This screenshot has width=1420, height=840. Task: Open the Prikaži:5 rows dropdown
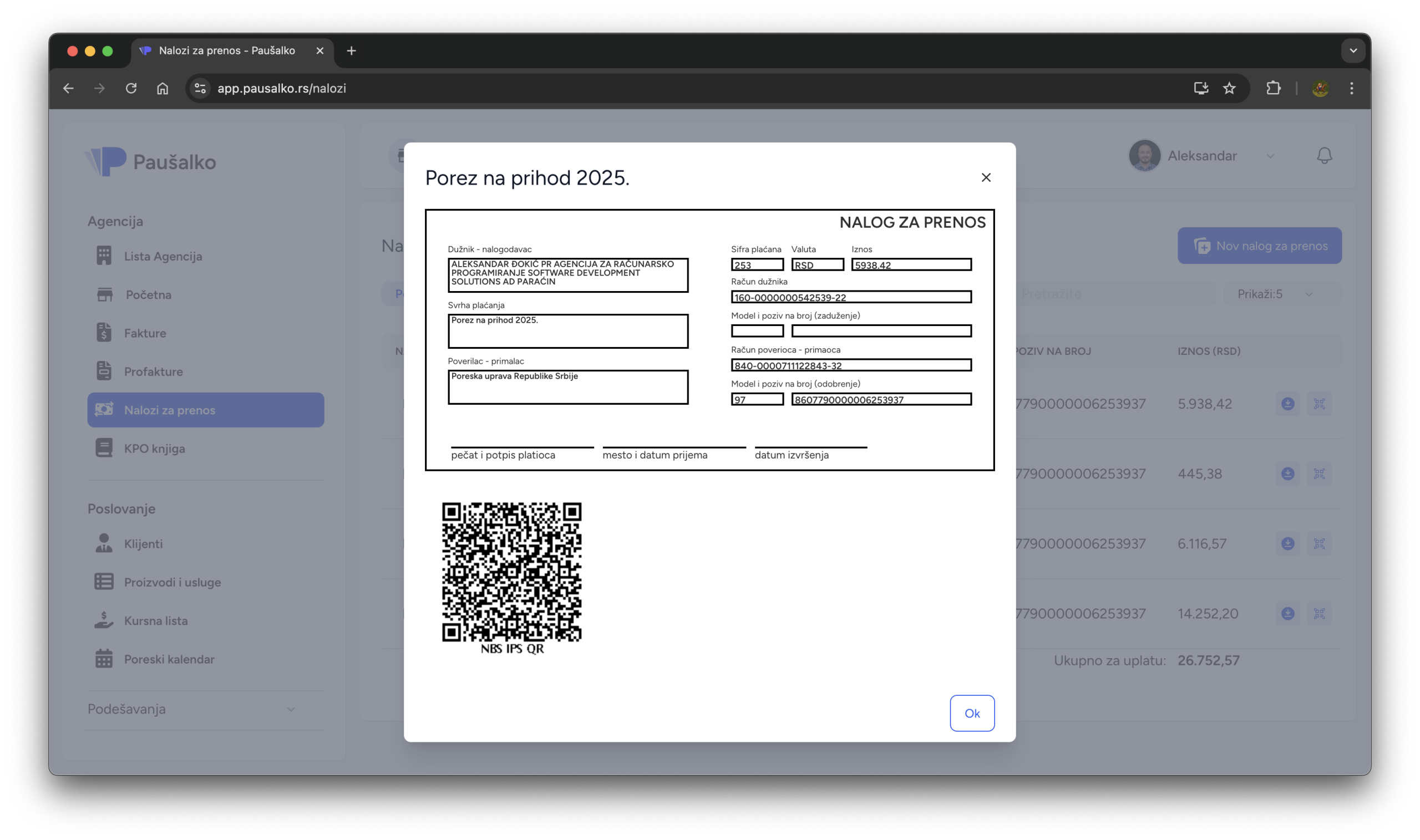click(x=1275, y=294)
